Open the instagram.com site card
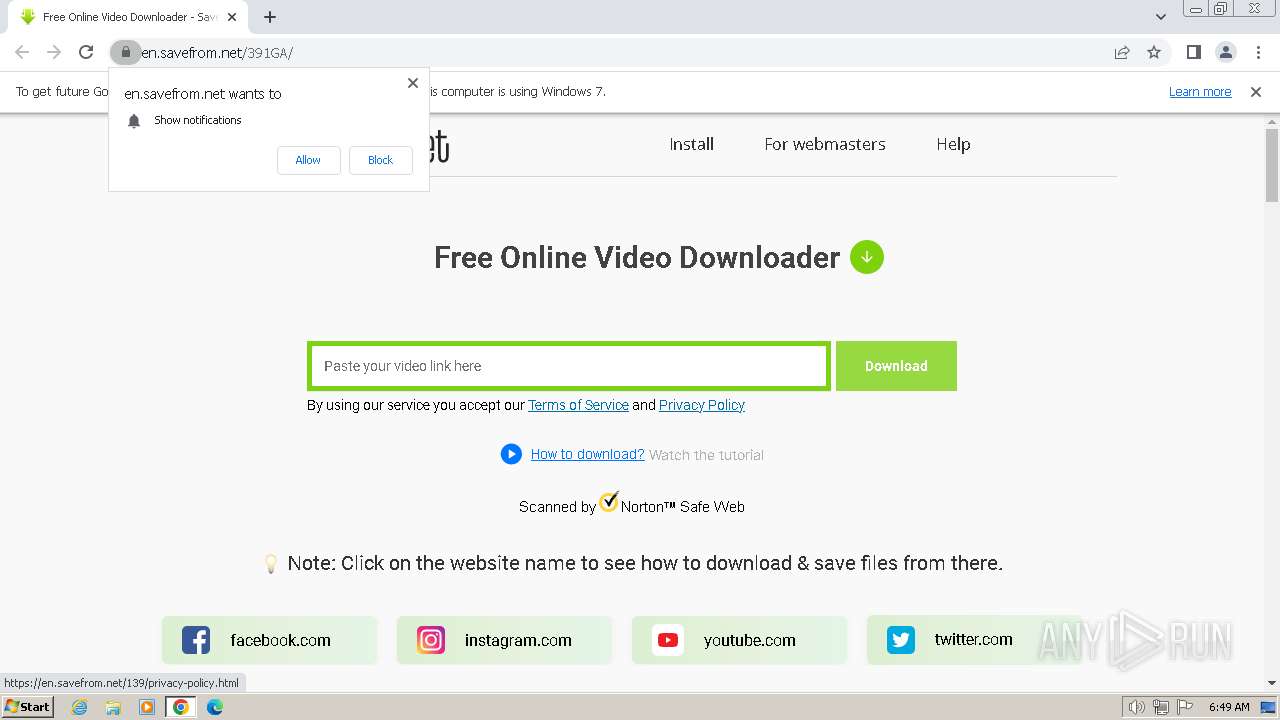This screenshot has height=720, width=1280. coord(504,640)
